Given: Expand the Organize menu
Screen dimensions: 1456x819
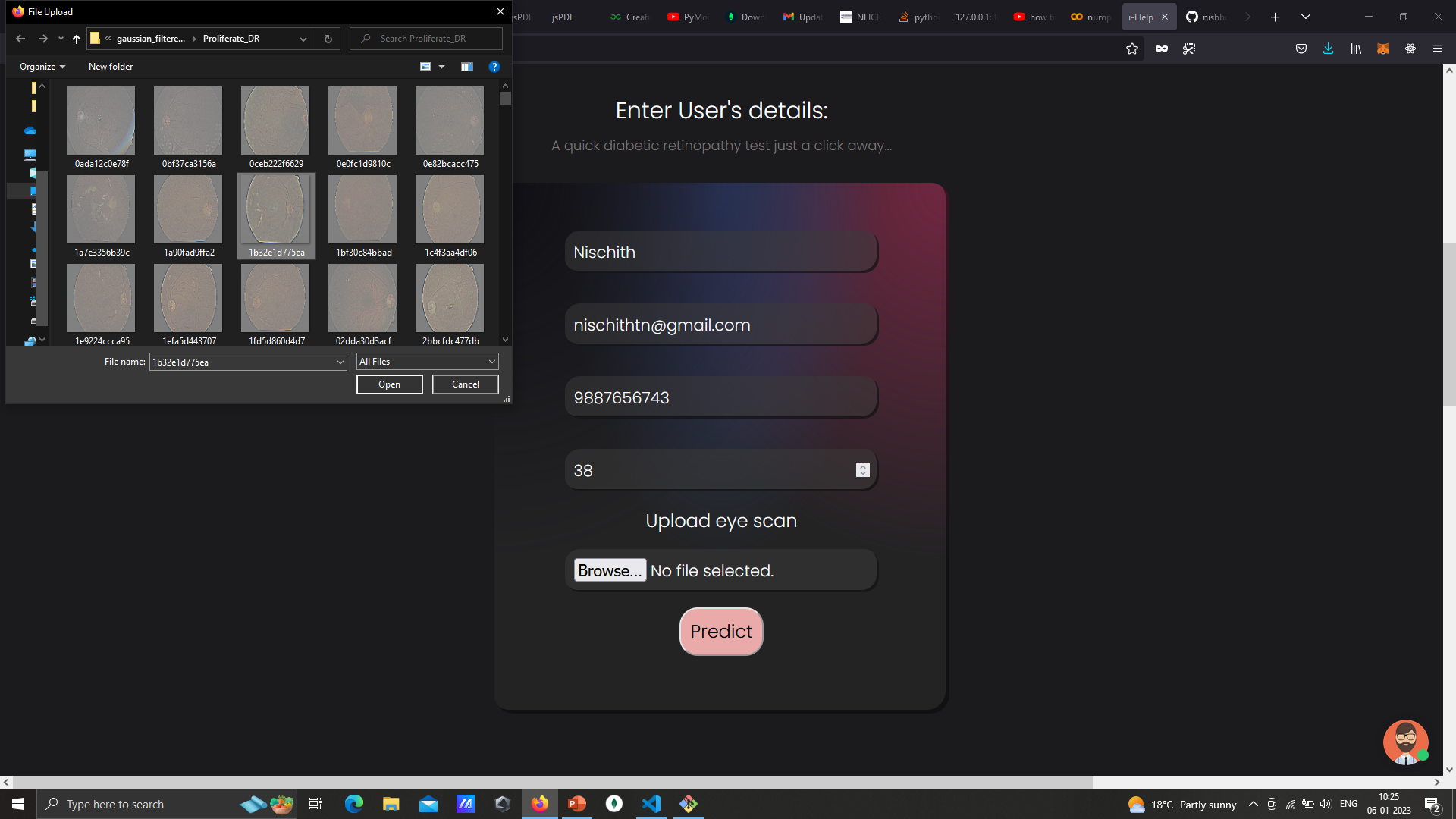Looking at the screenshot, I should click(42, 67).
